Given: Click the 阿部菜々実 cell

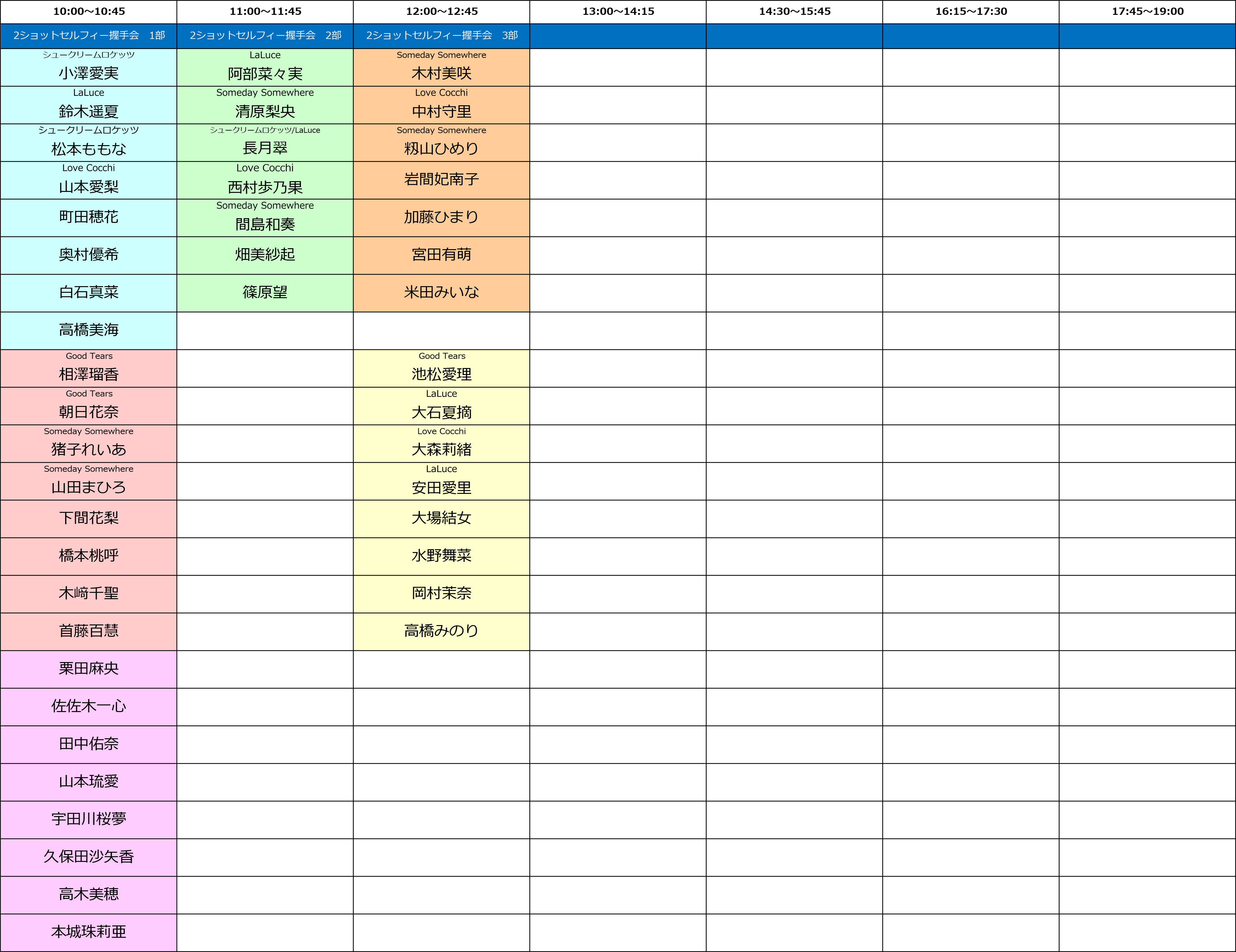Looking at the screenshot, I should 265,68.
